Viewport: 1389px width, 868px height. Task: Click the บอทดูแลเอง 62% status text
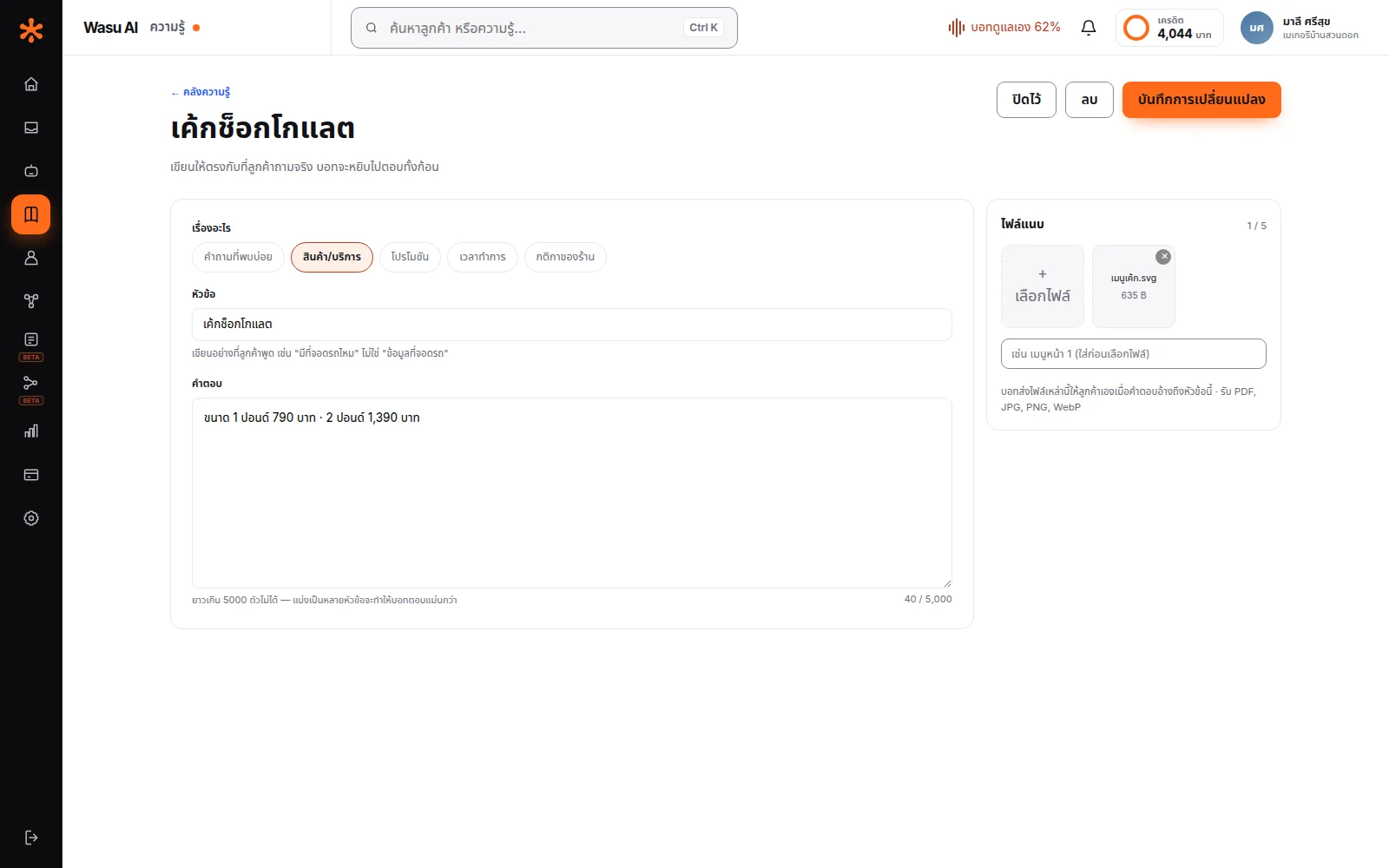(1016, 28)
